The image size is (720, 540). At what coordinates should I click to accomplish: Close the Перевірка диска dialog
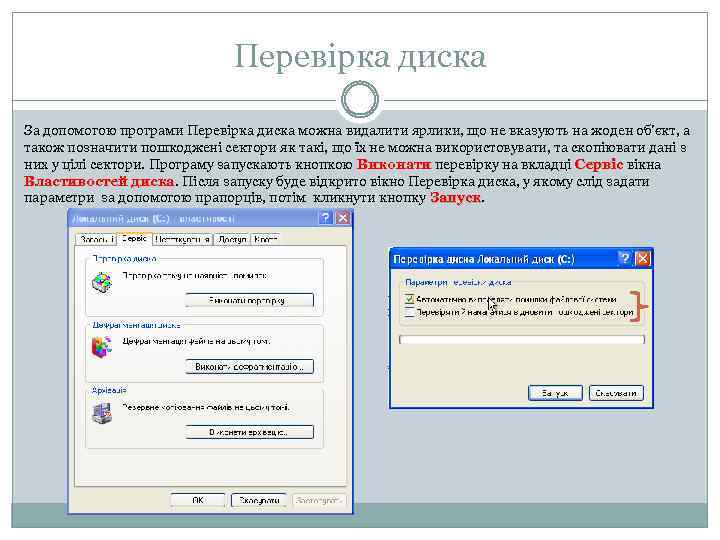643,259
